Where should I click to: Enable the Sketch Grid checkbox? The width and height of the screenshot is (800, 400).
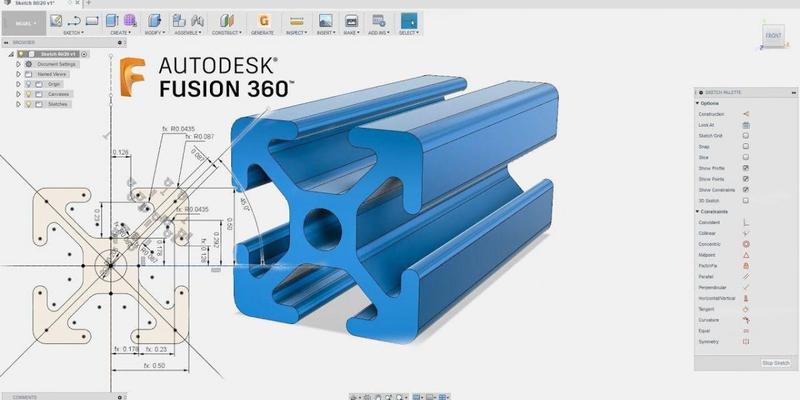pyautogui.click(x=746, y=136)
